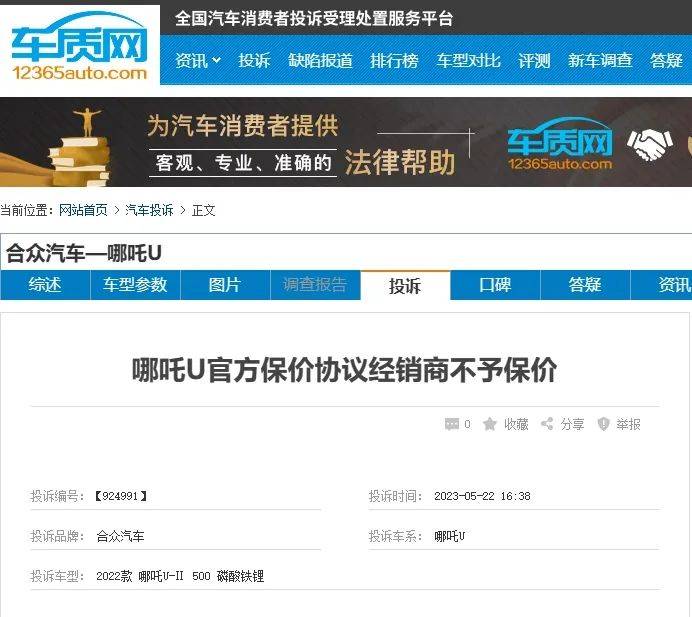Select the 新车调查 navigation item

point(600,60)
